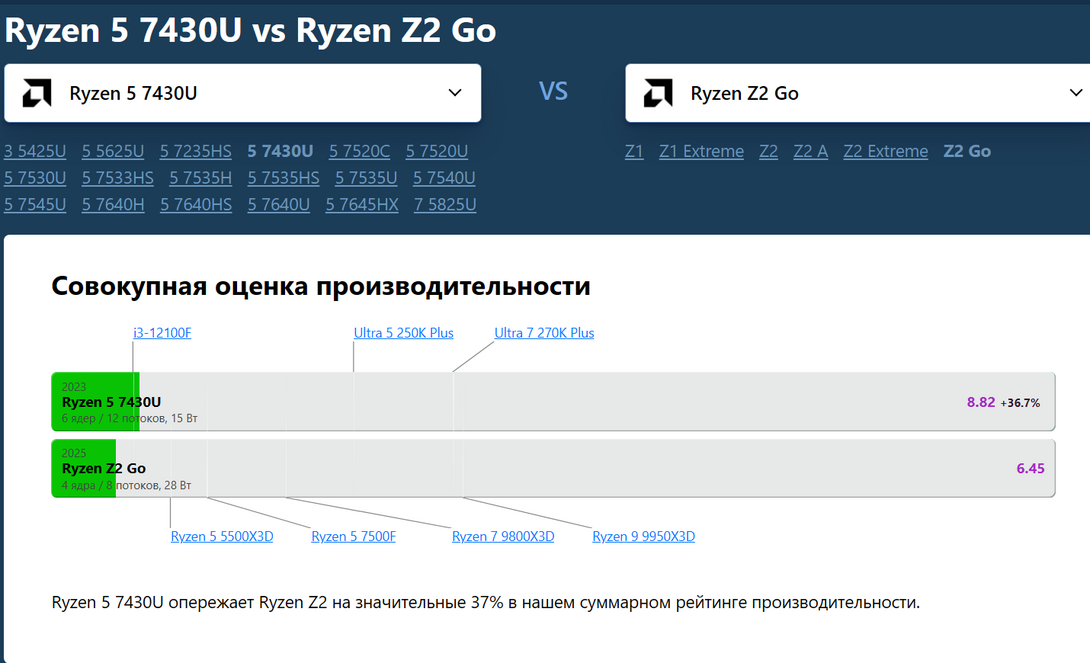Click the bold 5 7430U current entry
The height and width of the screenshot is (663, 1090).
point(280,152)
